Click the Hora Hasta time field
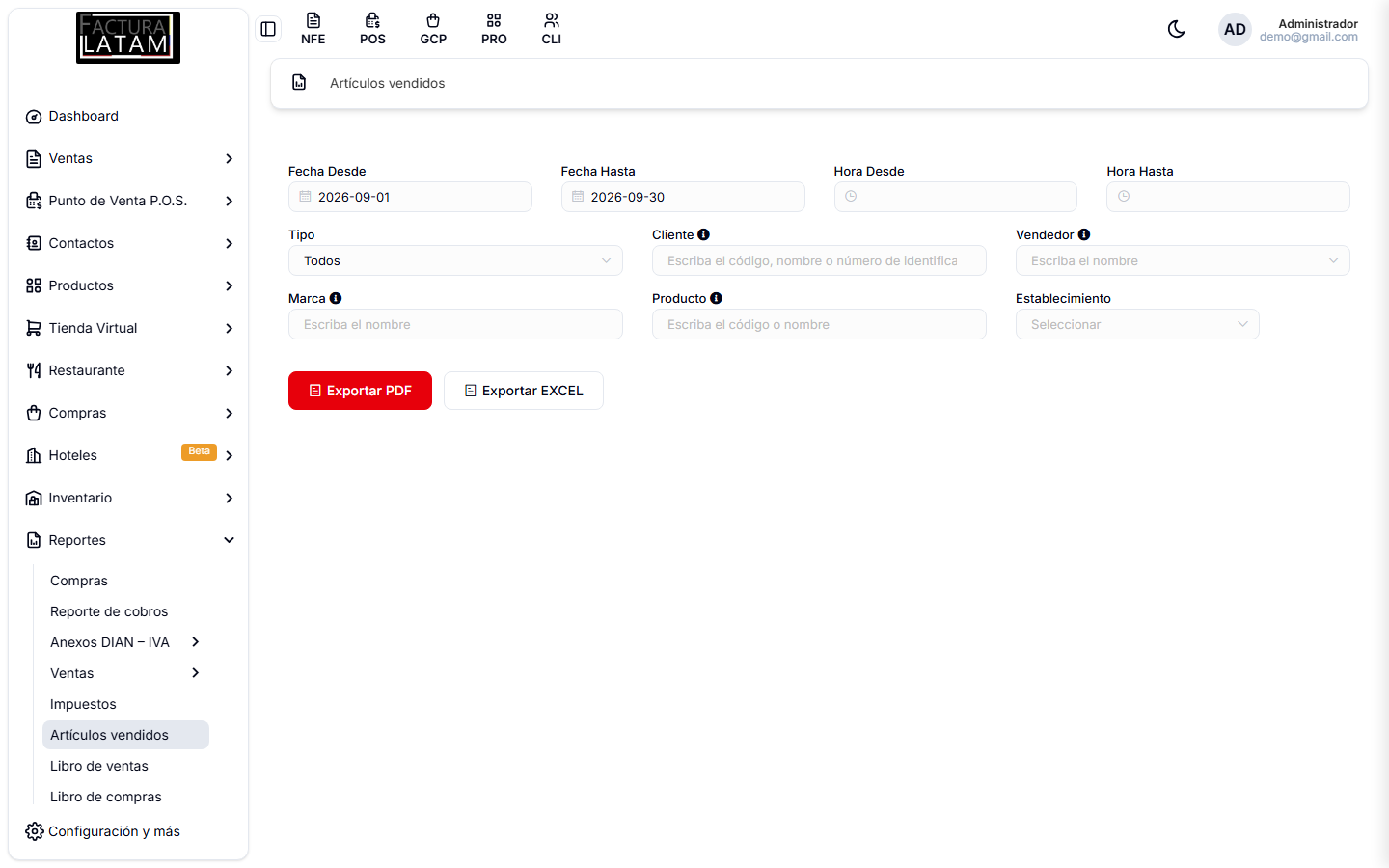 pos(1228,197)
